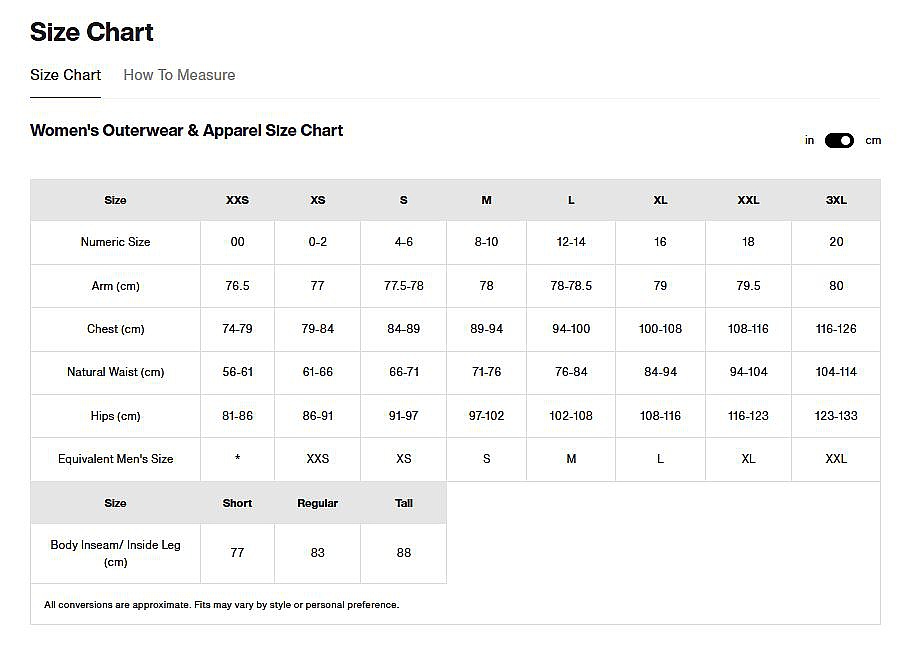The width and height of the screenshot is (911, 647).
Task: Click the Short inseam column header
Action: (237, 503)
